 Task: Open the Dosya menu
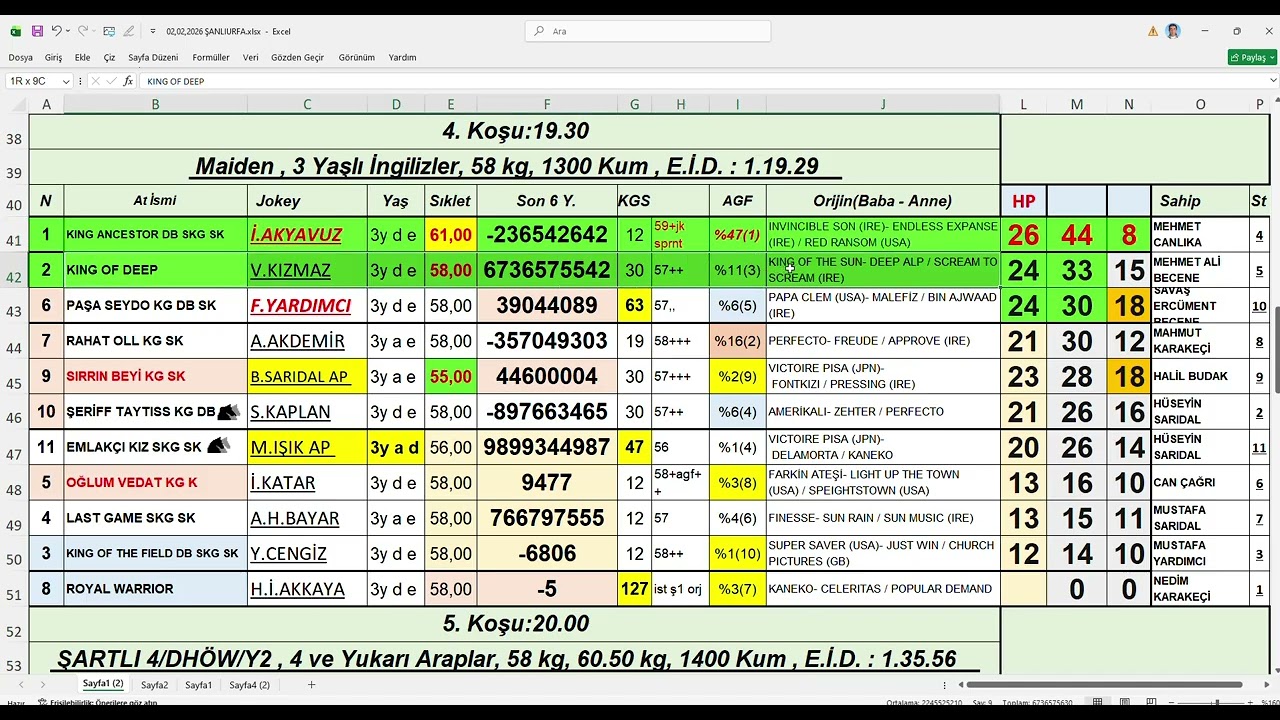pyautogui.click(x=20, y=57)
